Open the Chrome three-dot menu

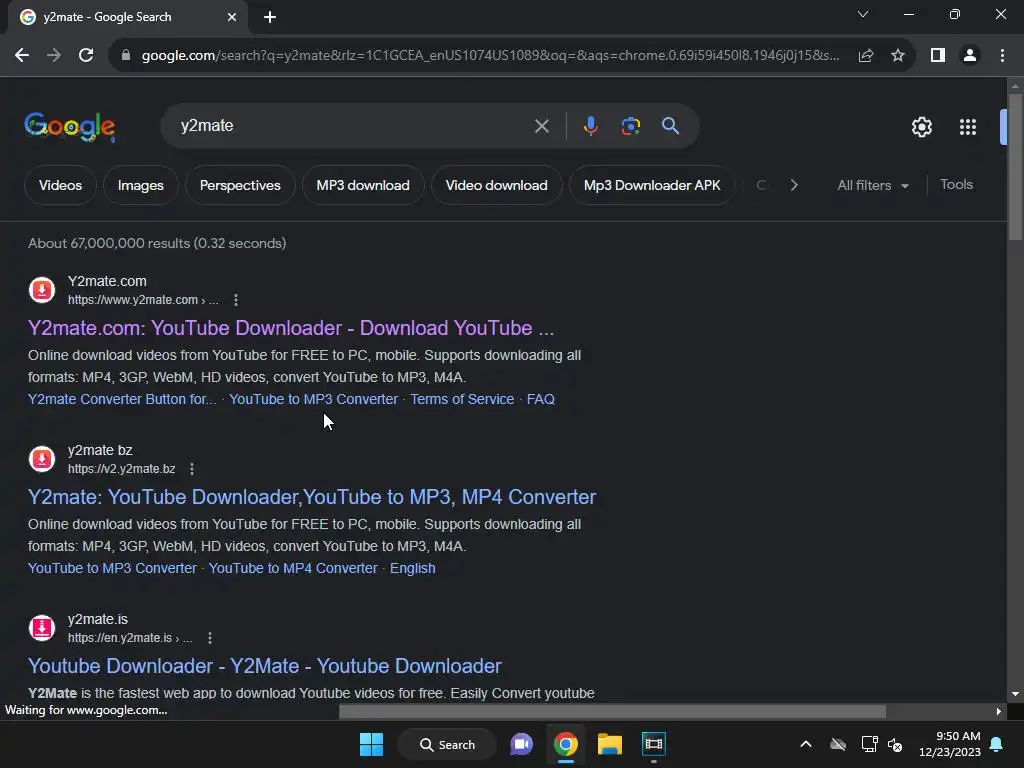click(x=1002, y=56)
